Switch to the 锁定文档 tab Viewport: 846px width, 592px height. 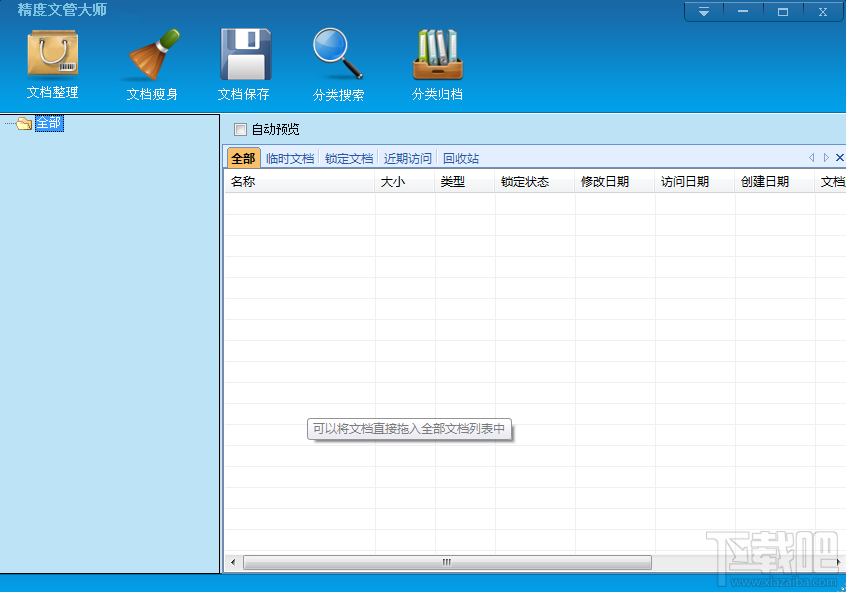tap(349, 158)
